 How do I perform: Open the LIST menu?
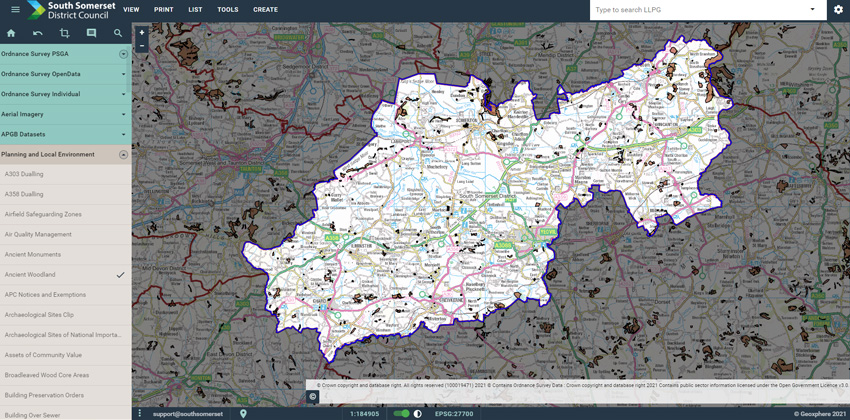pyautogui.click(x=195, y=10)
